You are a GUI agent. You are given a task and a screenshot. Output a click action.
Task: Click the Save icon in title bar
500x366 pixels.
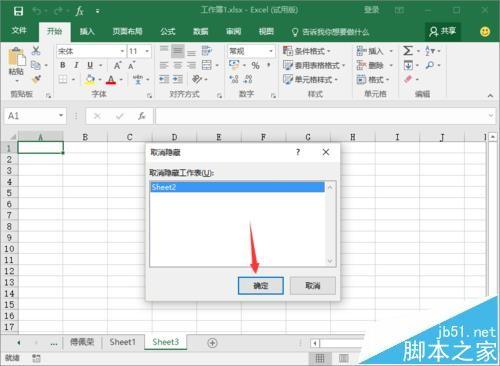18,11
